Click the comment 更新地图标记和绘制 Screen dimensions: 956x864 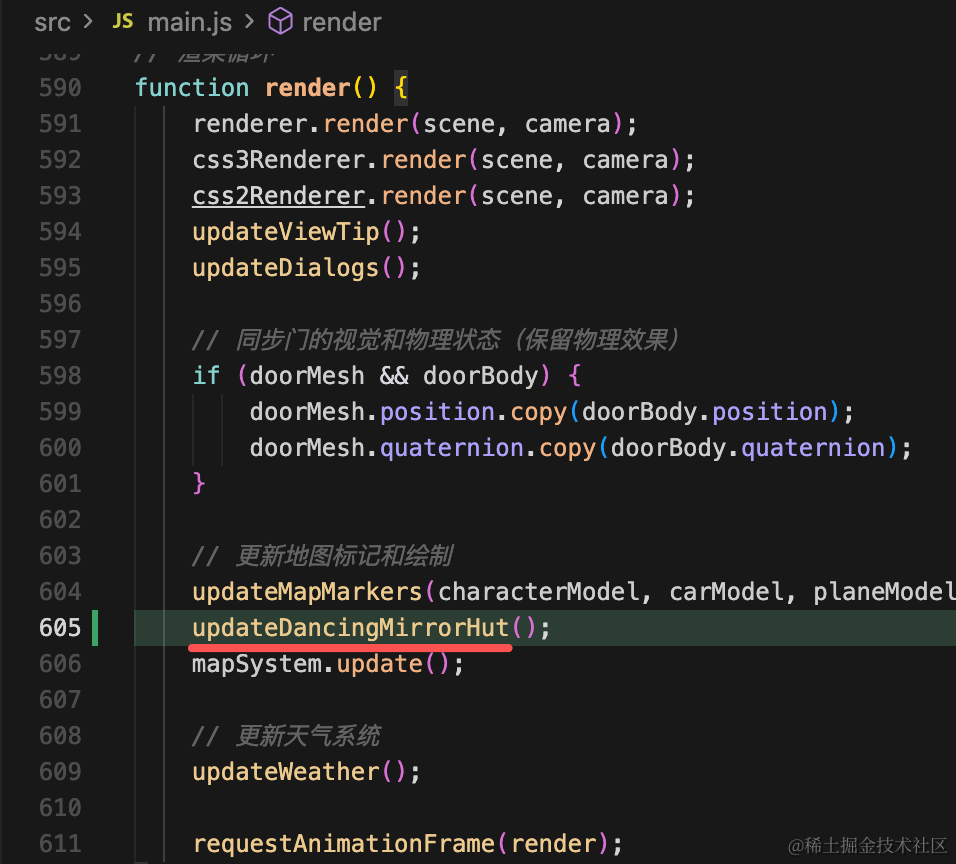(x=323, y=555)
